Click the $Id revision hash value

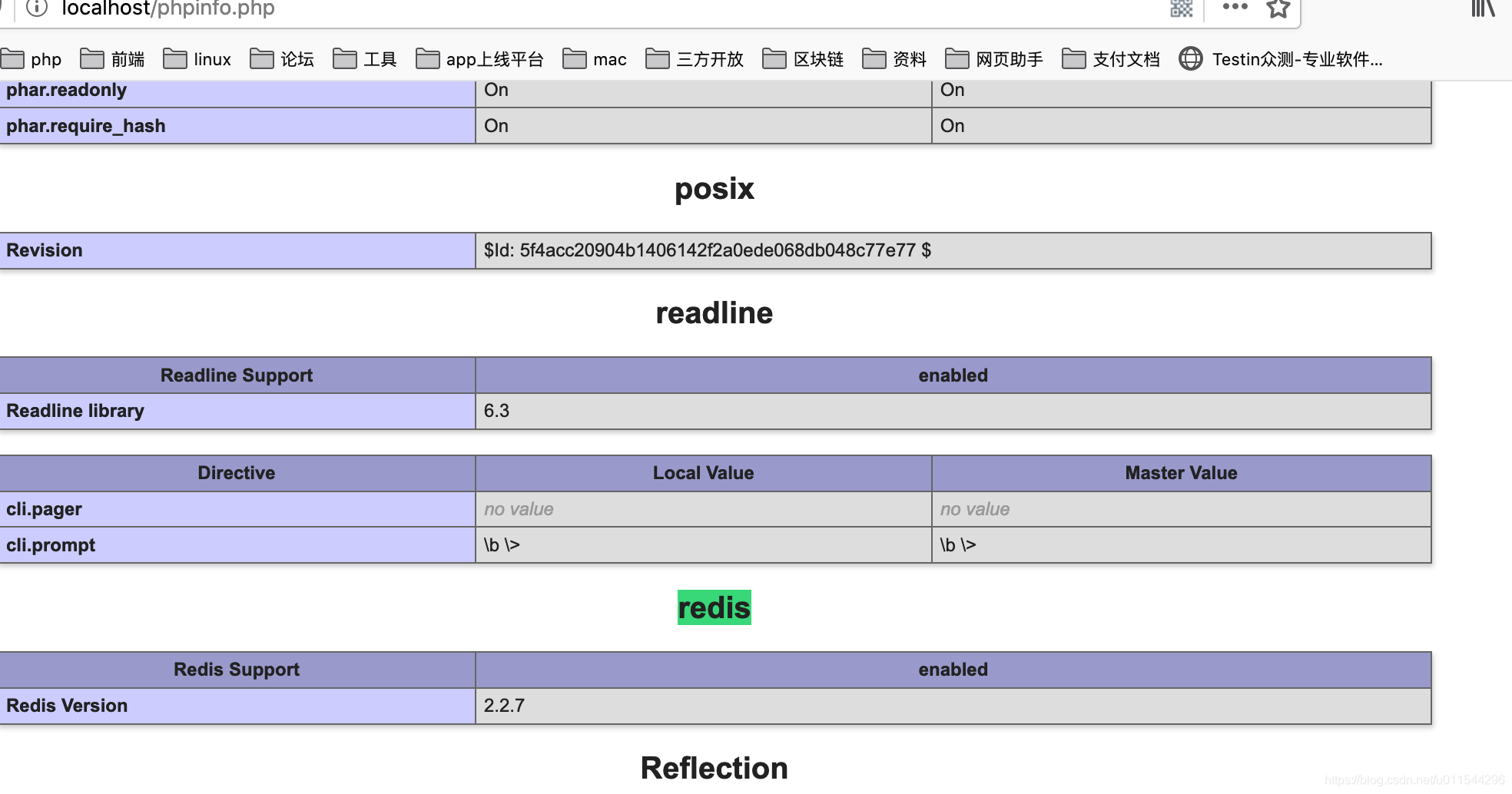pyautogui.click(x=707, y=250)
